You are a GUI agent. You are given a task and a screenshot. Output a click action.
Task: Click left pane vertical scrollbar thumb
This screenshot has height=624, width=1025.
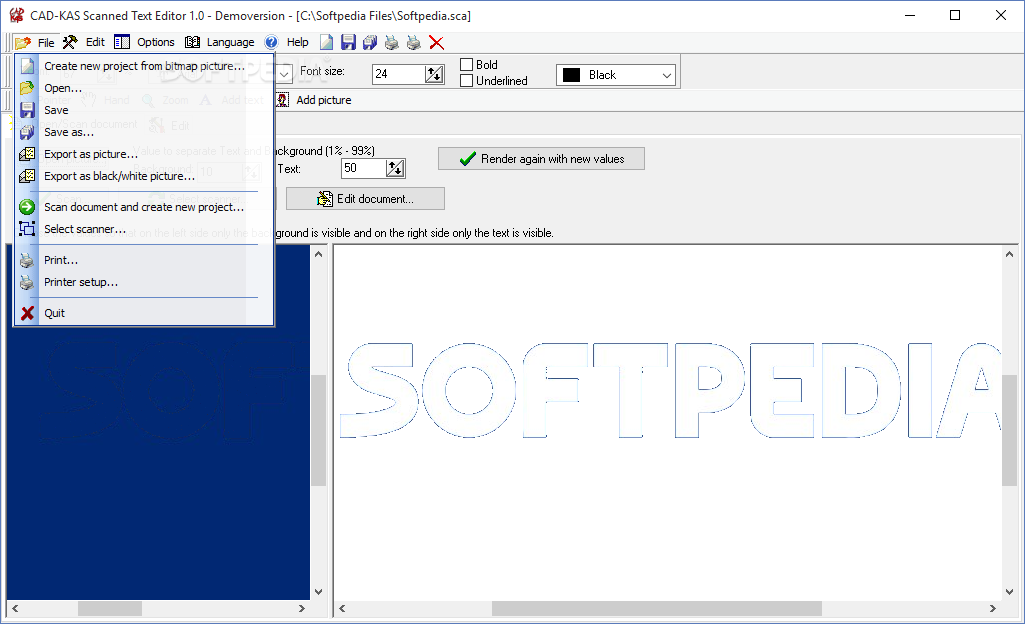pyautogui.click(x=318, y=430)
